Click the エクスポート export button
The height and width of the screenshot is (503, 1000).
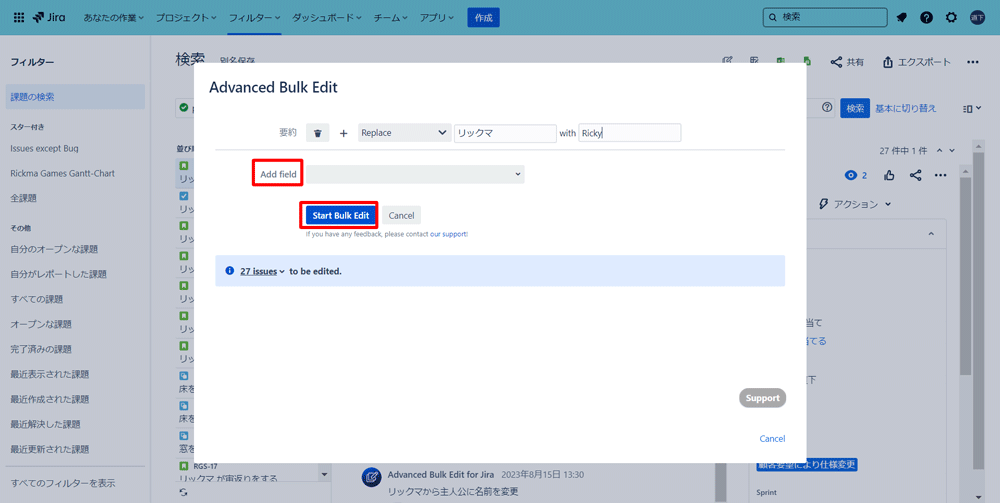916,62
